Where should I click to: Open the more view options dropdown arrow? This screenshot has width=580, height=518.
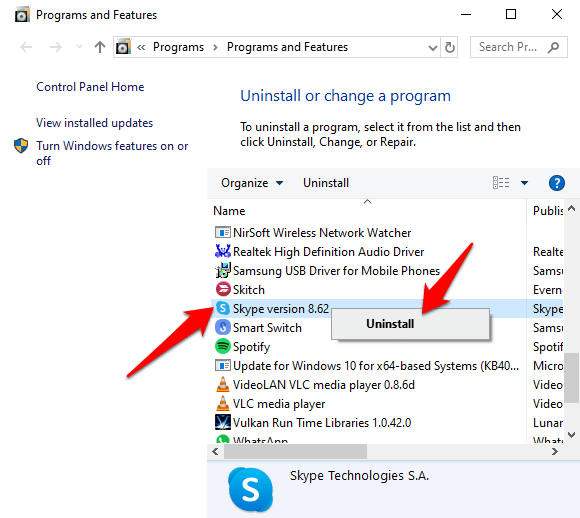coord(524,183)
